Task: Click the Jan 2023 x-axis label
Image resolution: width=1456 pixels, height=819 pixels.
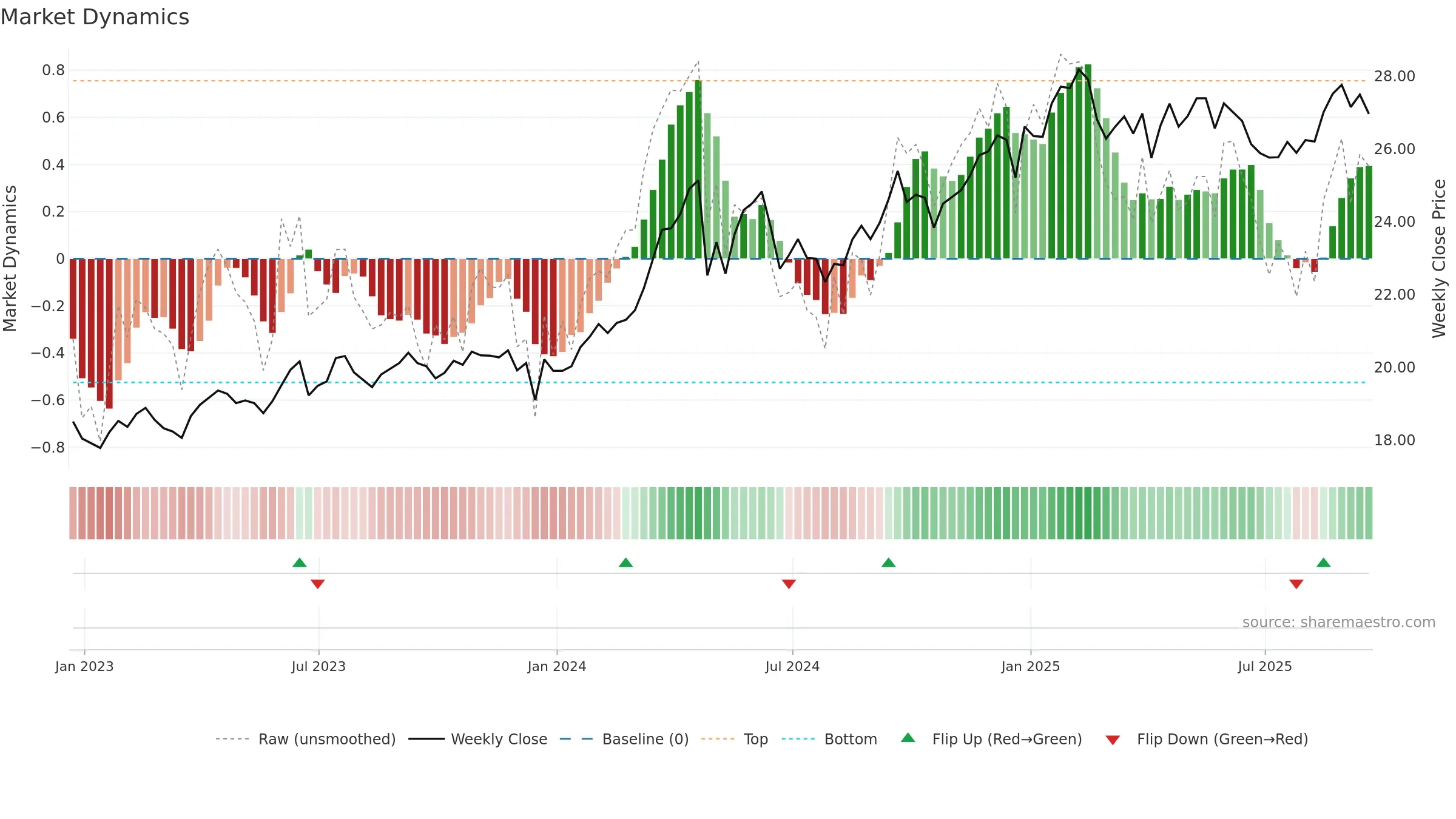Action: tap(84, 666)
